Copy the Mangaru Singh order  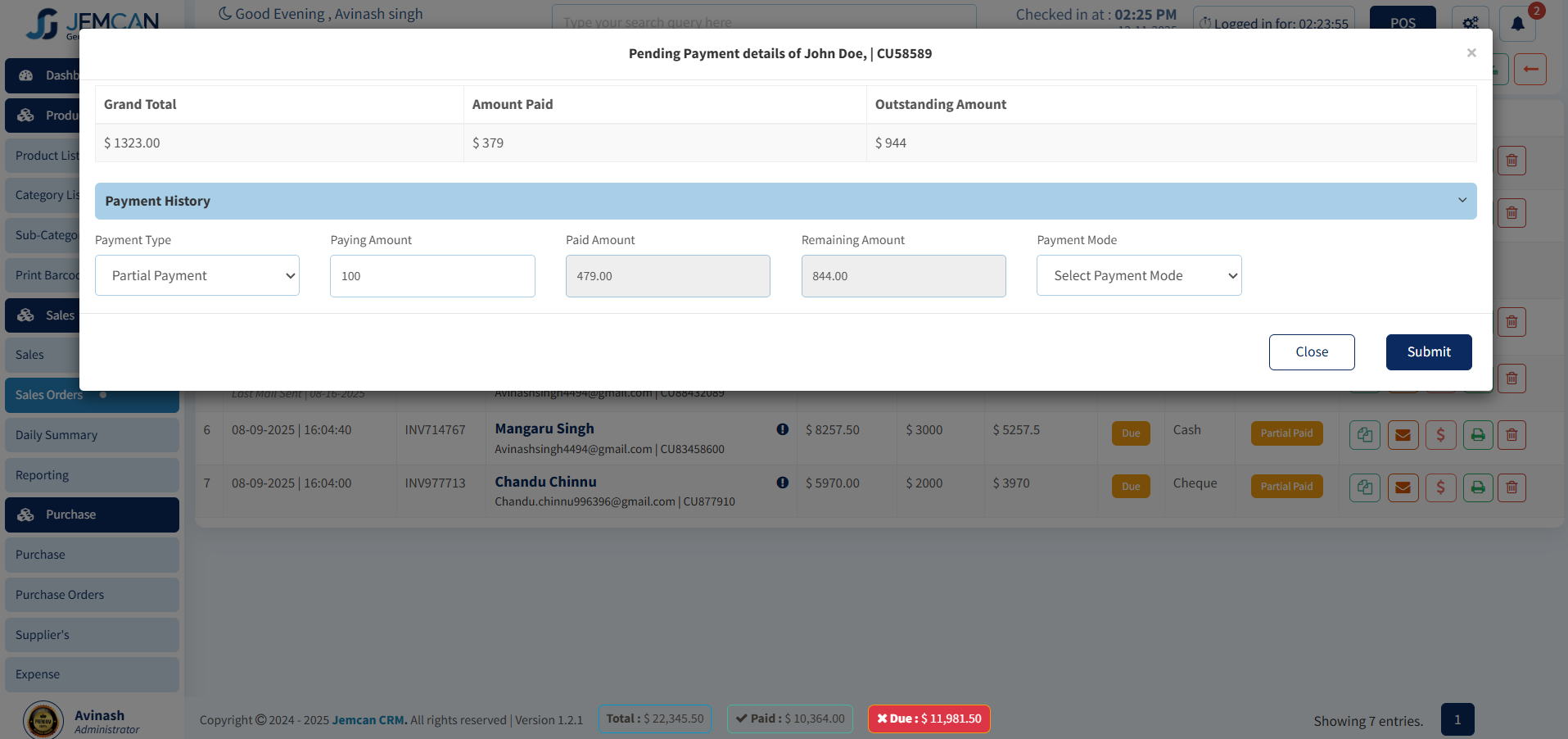point(1364,435)
